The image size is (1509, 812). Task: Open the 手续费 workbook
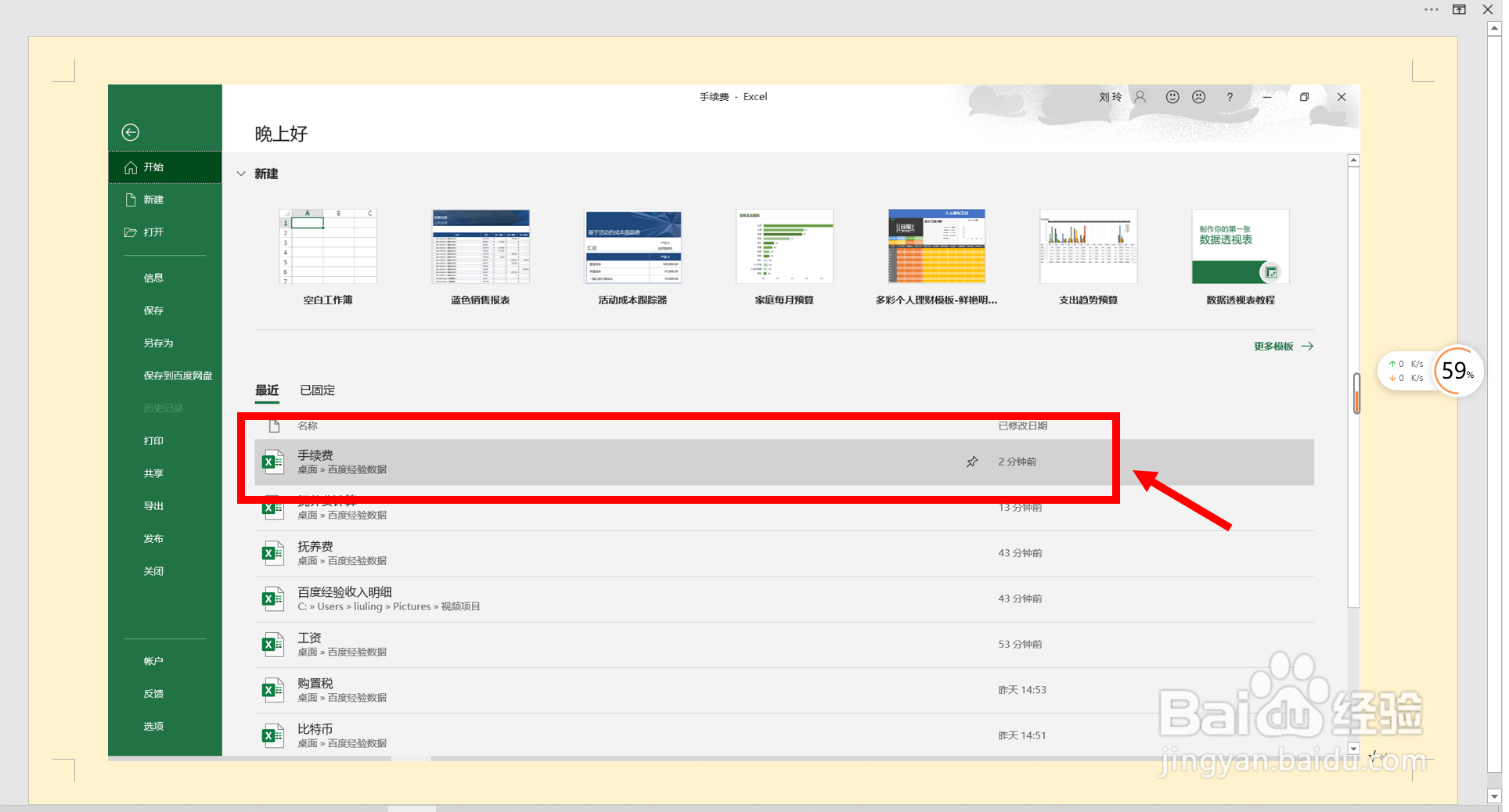pyautogui.click(x=784, y=462)
